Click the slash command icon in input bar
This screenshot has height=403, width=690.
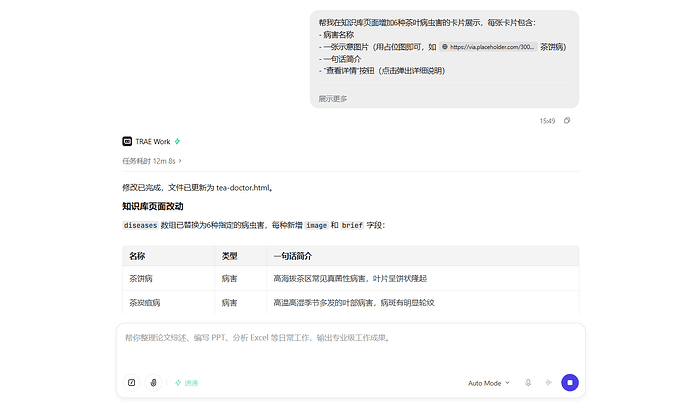coord(132,382)
